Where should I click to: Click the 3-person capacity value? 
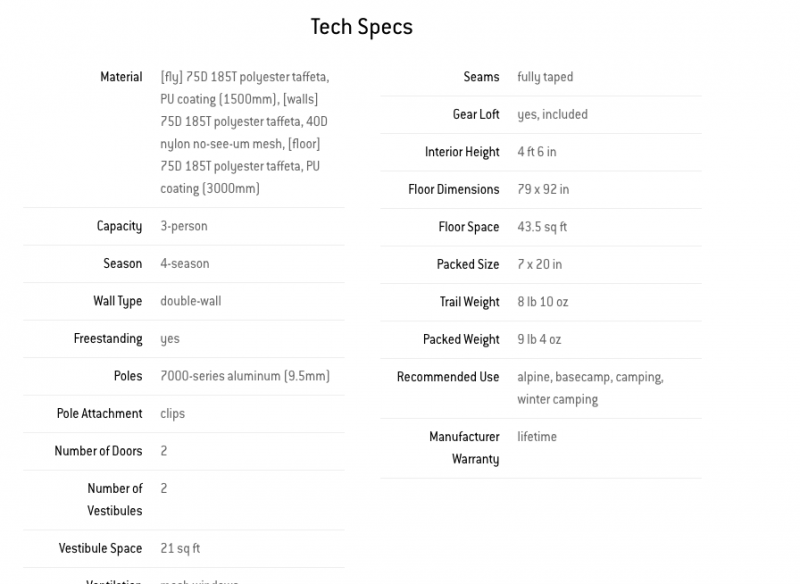(x=184, y=226)
